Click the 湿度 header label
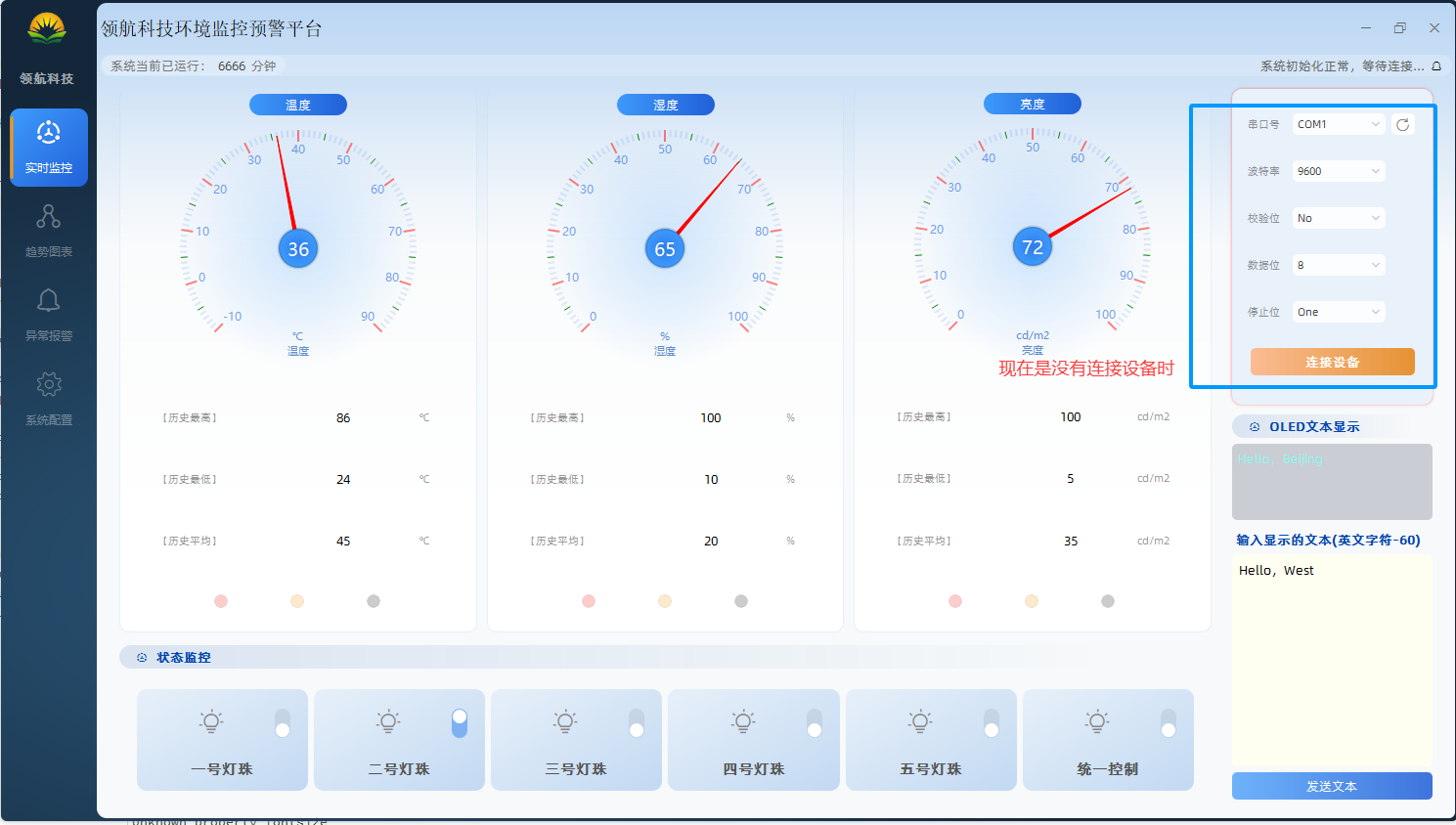The image size is (1456, 825). coord(666,105)
